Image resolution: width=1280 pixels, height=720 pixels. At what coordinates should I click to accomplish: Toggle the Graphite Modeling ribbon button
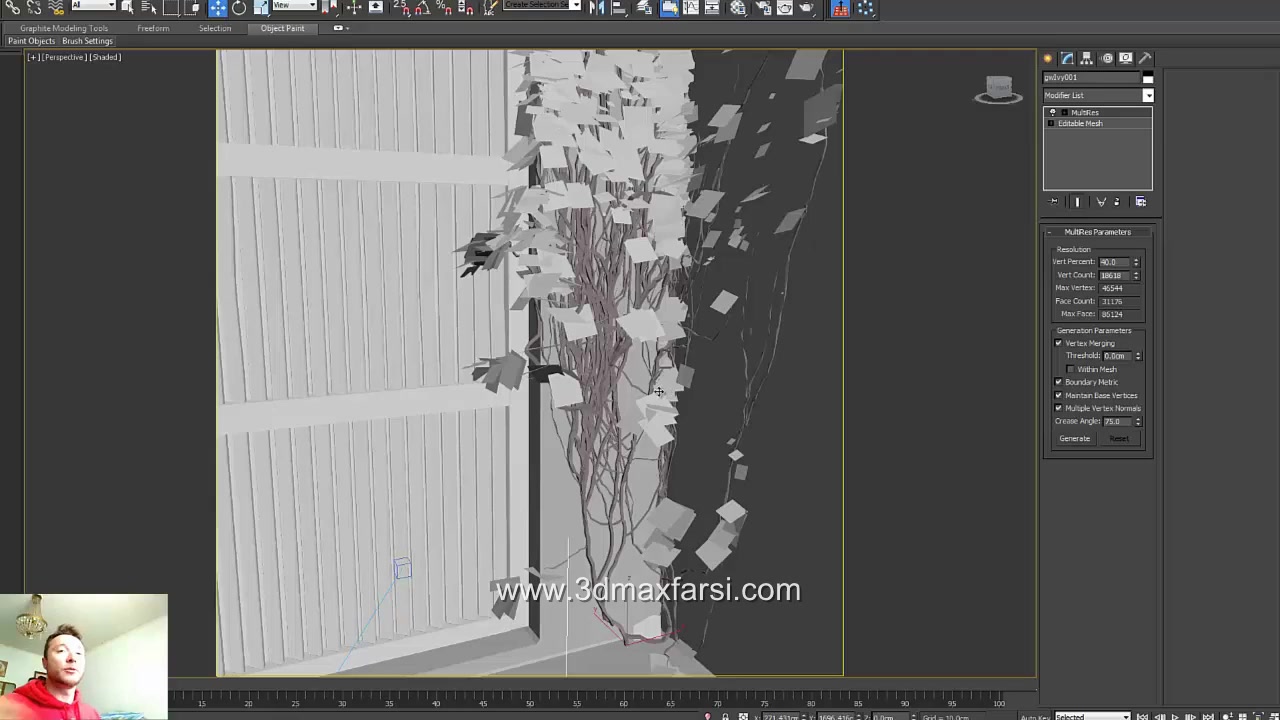[x=670, y=8]
